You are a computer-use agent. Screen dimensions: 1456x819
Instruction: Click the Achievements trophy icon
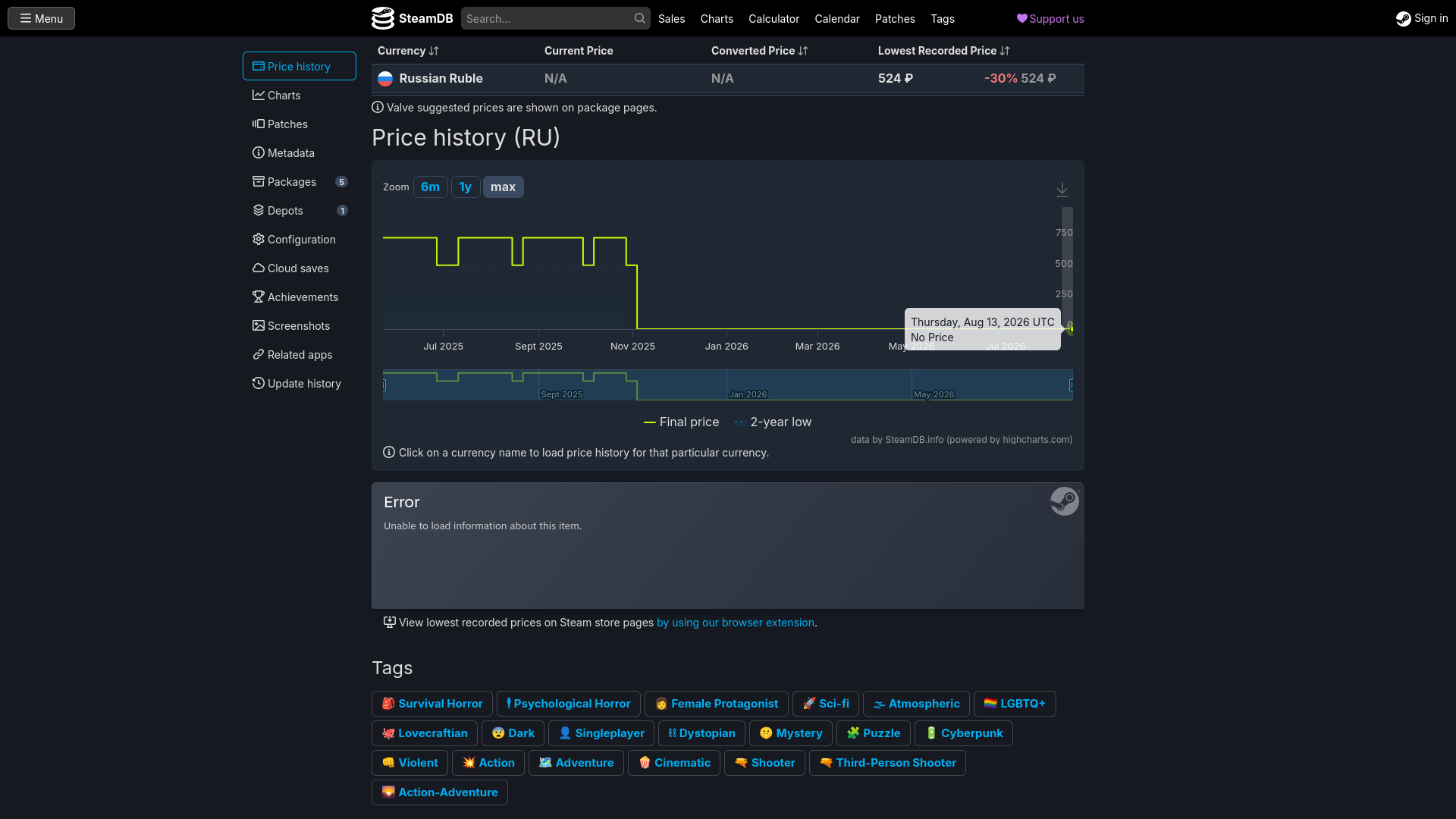click(259, 297)
